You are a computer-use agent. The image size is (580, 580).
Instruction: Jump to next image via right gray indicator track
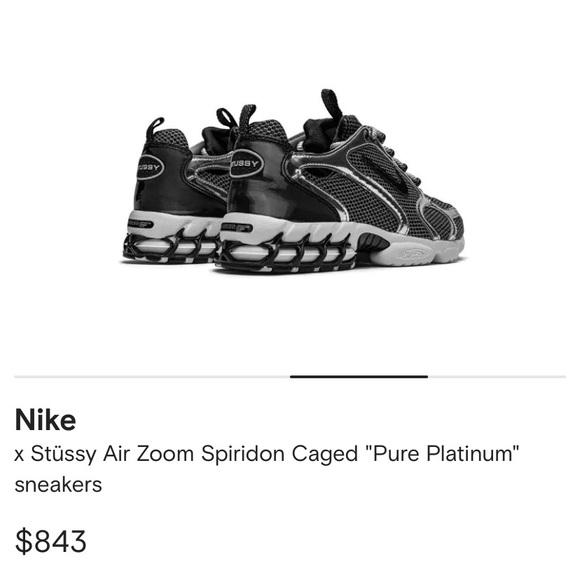pyautogui.click(x=497, y=377)
